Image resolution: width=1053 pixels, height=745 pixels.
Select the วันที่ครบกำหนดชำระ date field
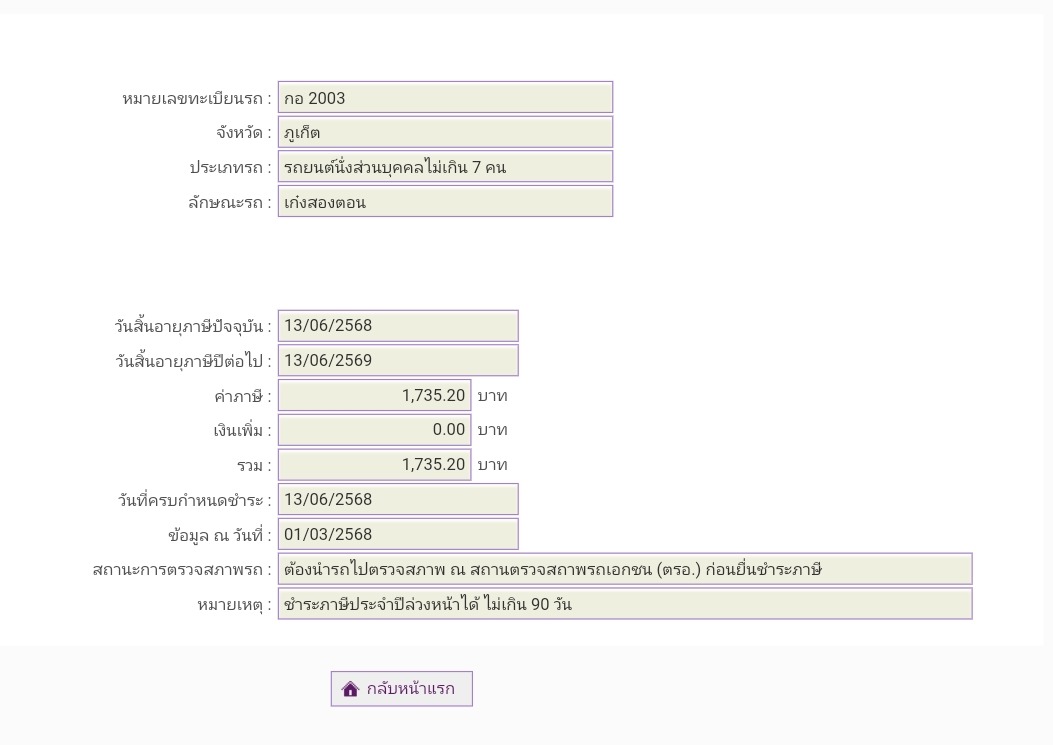(397, 499)
